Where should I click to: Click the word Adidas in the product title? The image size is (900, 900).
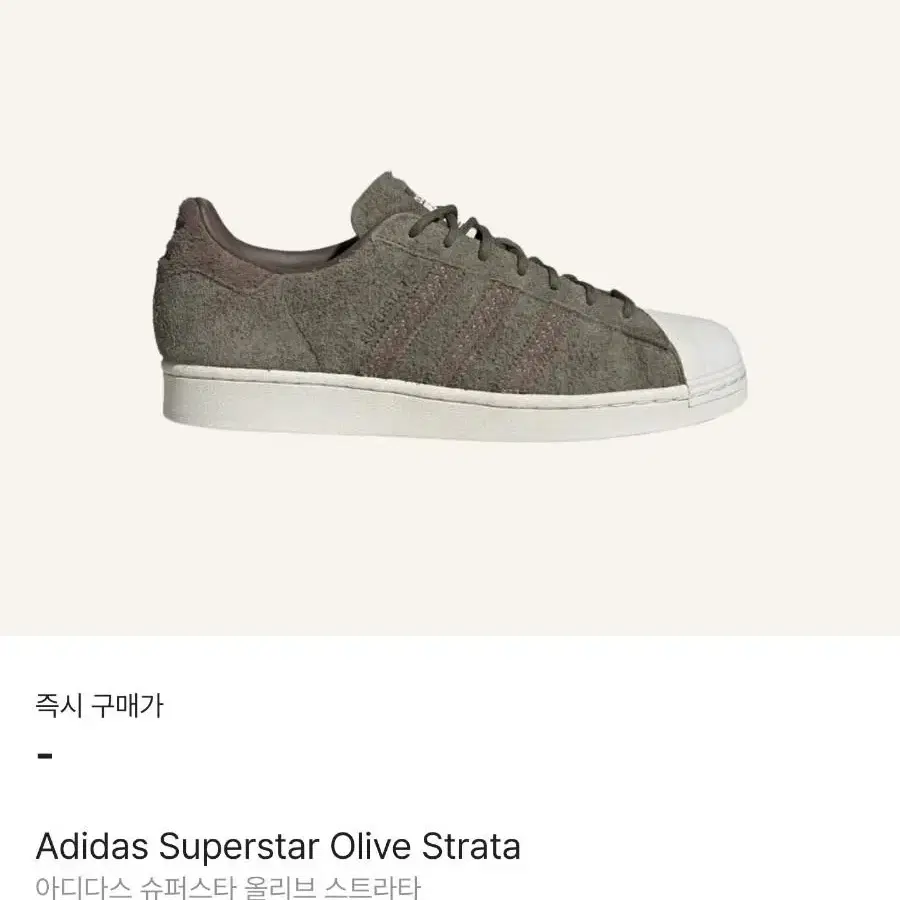point(91,847)
